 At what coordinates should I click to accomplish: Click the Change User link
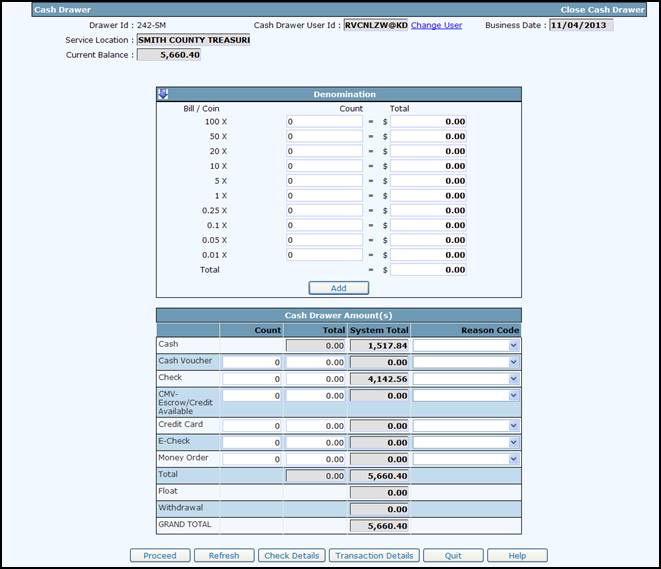pyautogui.click(x=438, y=25)
